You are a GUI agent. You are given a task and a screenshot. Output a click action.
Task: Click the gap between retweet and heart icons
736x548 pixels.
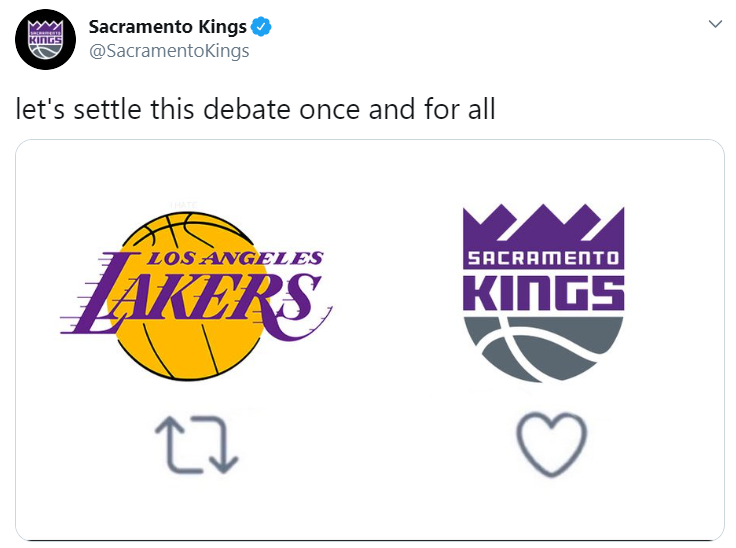tap(375, 444)
